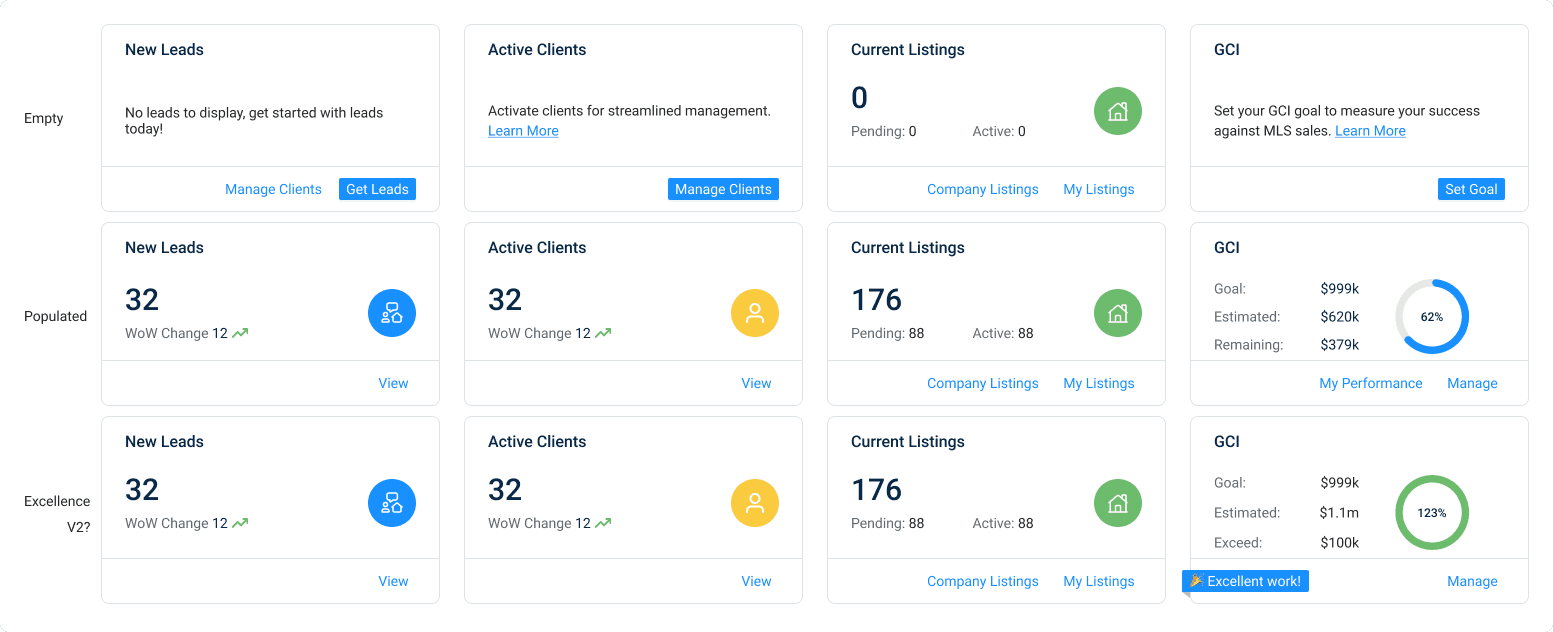Click Manage Clients link in Empty New Leads card
The width and height of the screenshot is (1553, 632).
click(x=273, y=189)
